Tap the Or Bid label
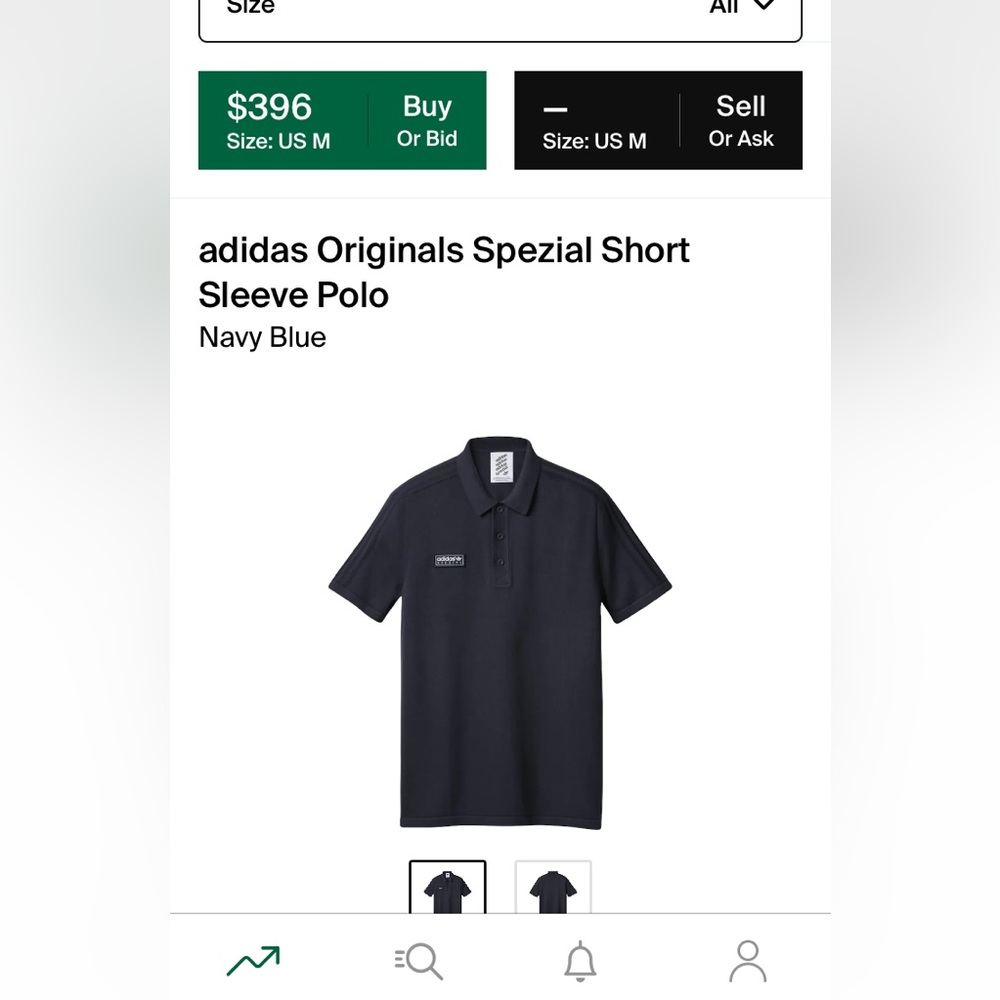This screenshot has height=1000, width=1000. (427, 140)
